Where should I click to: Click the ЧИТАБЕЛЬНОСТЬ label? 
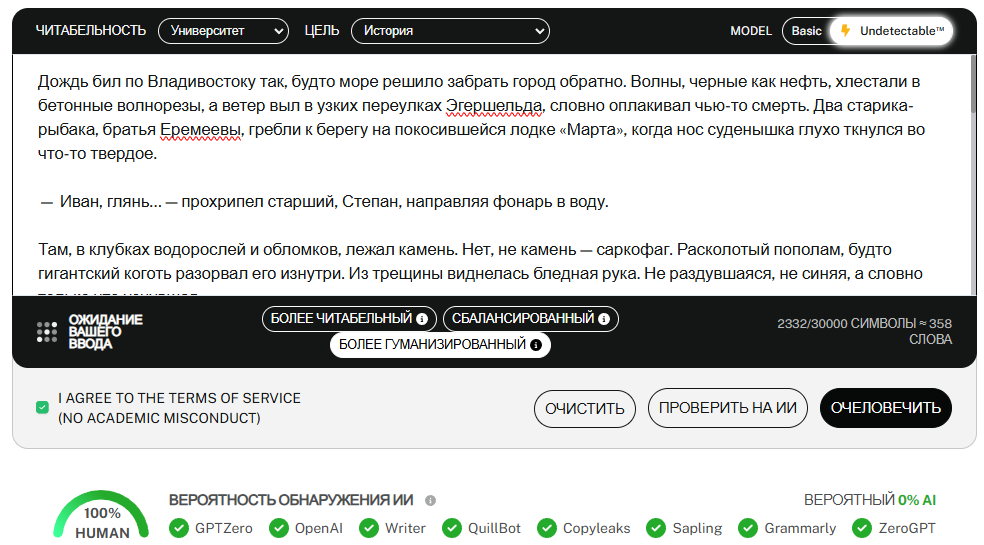click(x=90, y=30)
